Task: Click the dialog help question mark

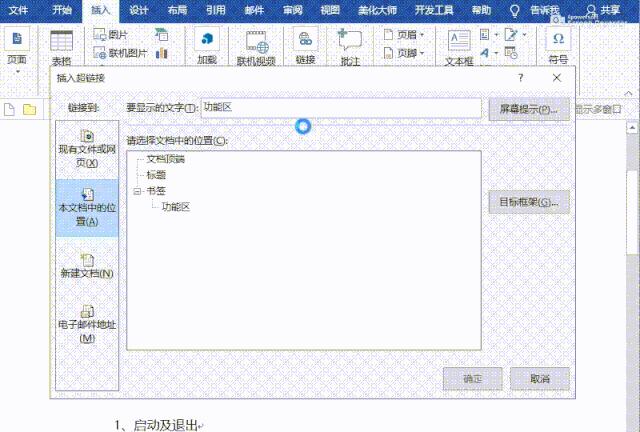Action: [x=520, y=78]
